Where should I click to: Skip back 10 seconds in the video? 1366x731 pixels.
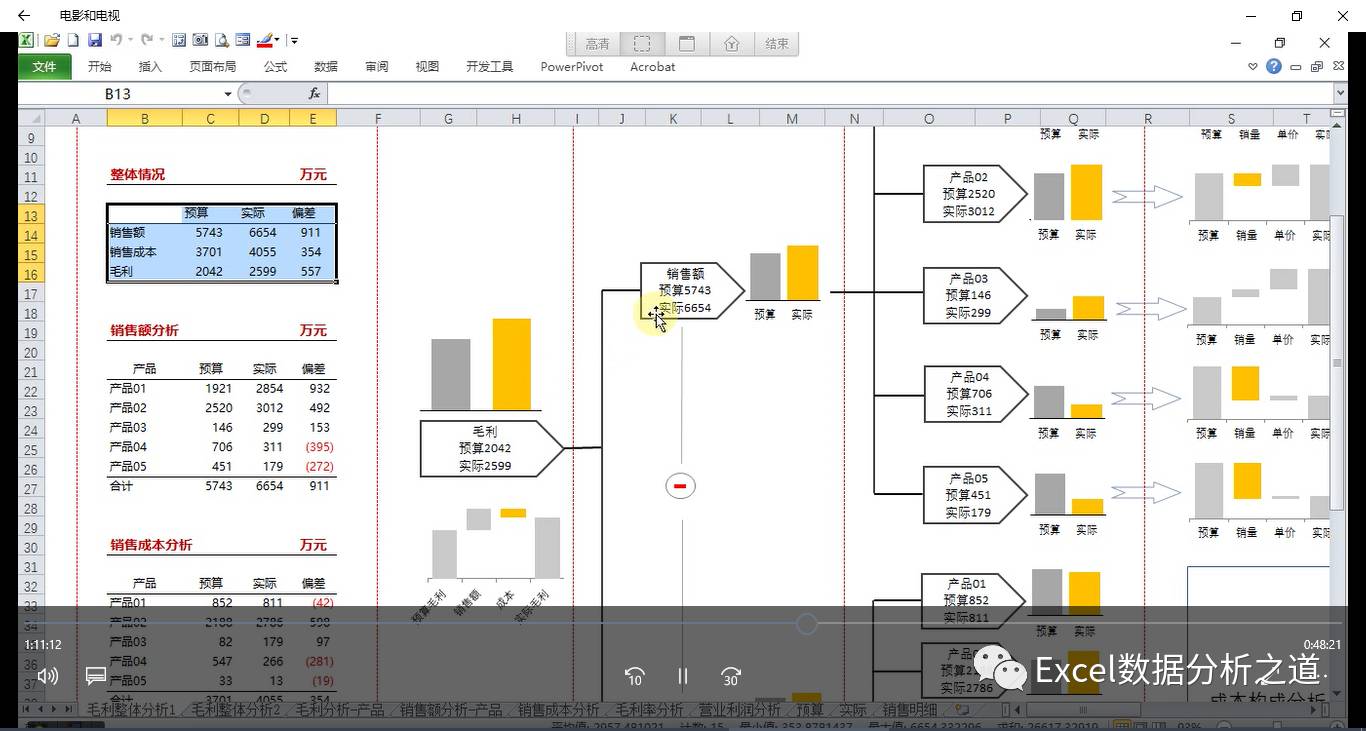tap(634, 676)
